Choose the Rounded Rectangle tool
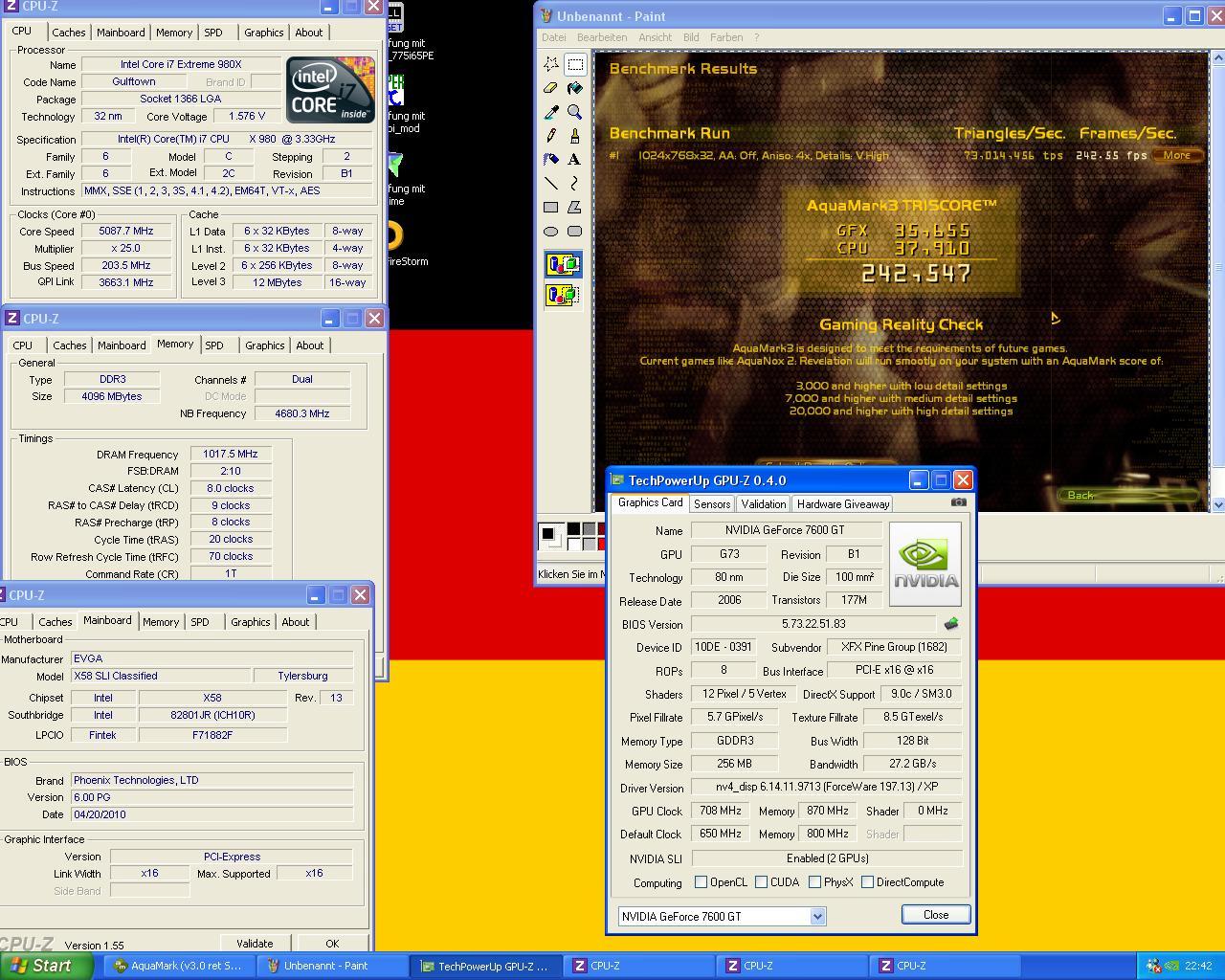The height and width of the screenshot is (980, 1225). pos(575,231)
